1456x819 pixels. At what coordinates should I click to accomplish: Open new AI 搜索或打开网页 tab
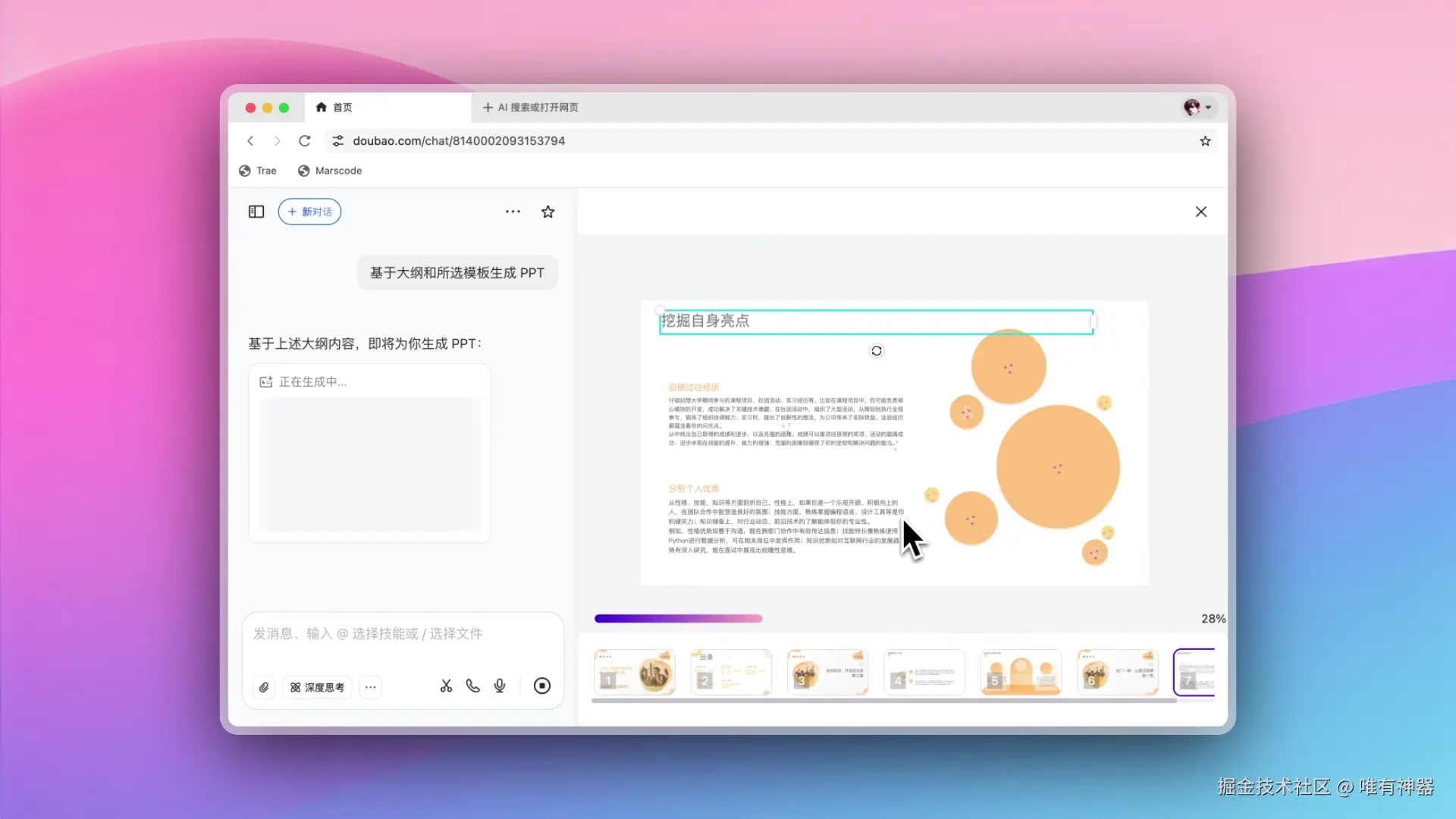click(x=531, y=108)
